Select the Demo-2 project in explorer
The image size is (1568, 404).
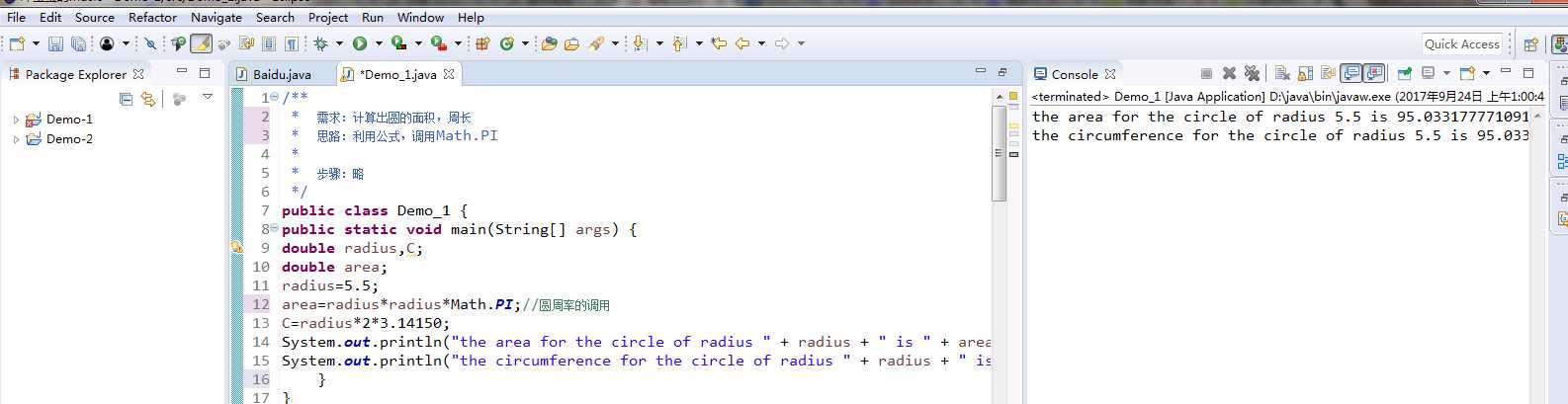click(69, 139)
